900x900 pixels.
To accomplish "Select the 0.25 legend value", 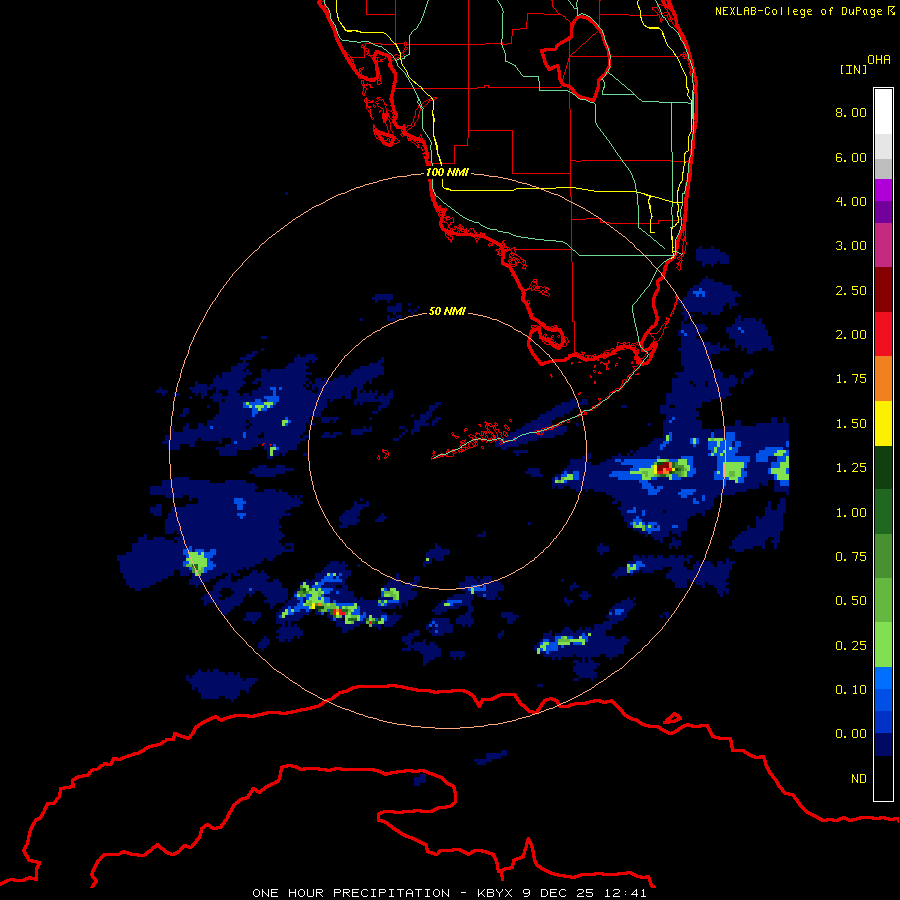I will (x=851, y=646).
